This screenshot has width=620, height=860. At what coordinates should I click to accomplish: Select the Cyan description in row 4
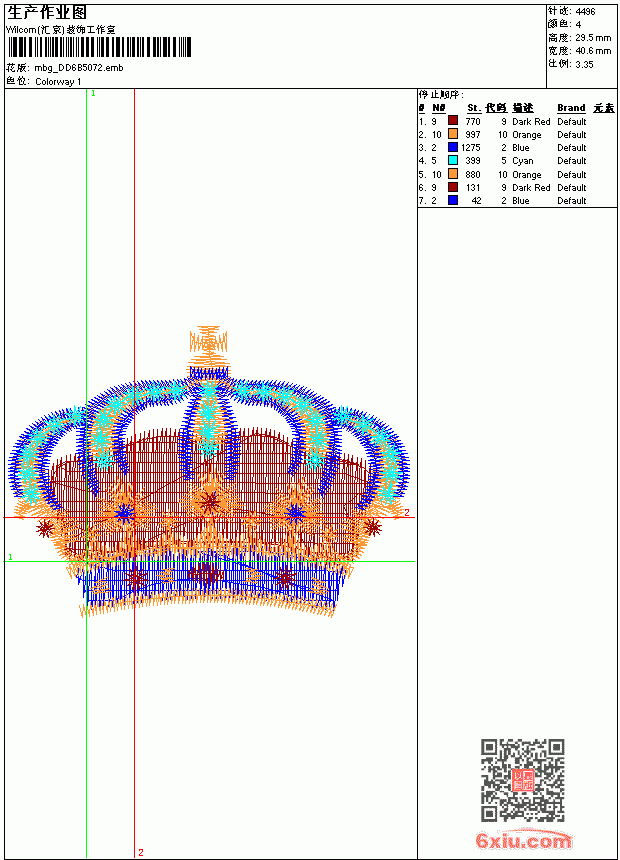tap(522, 161)
